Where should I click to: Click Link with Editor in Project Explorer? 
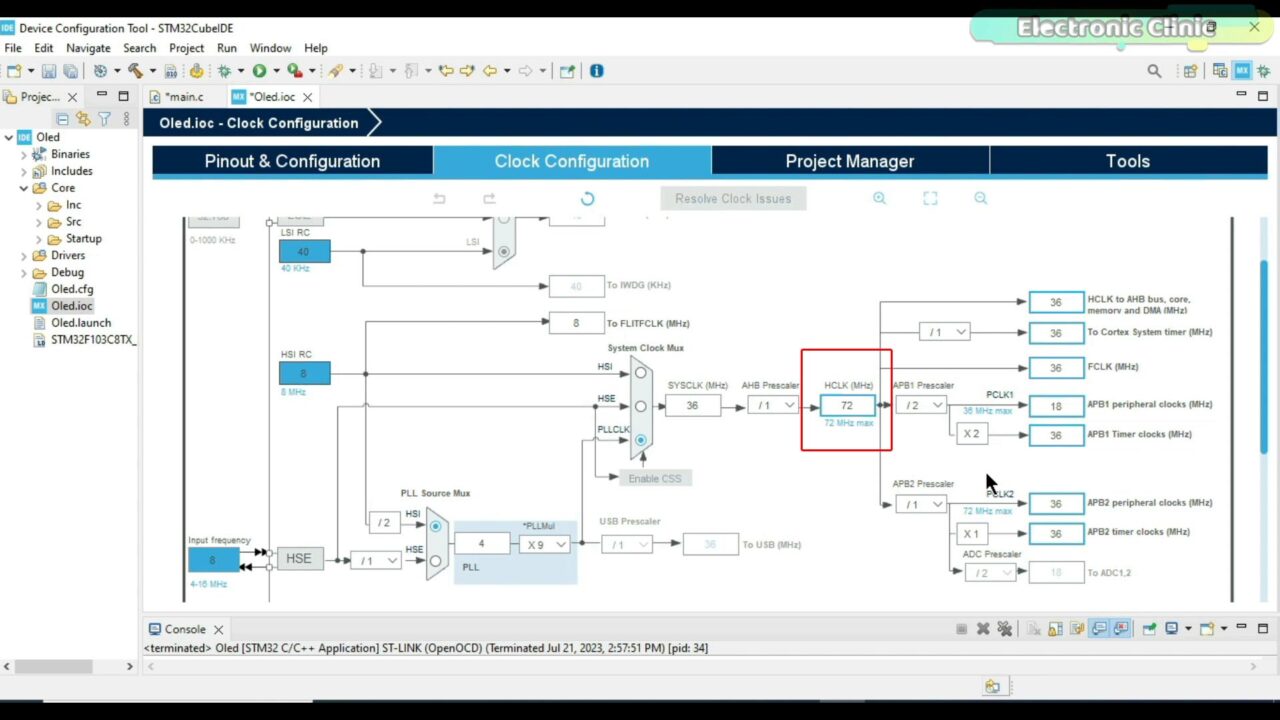pos(83,118)
